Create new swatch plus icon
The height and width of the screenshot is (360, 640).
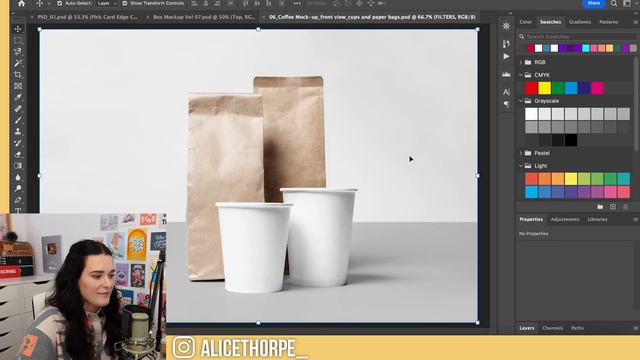click(613, 207)
